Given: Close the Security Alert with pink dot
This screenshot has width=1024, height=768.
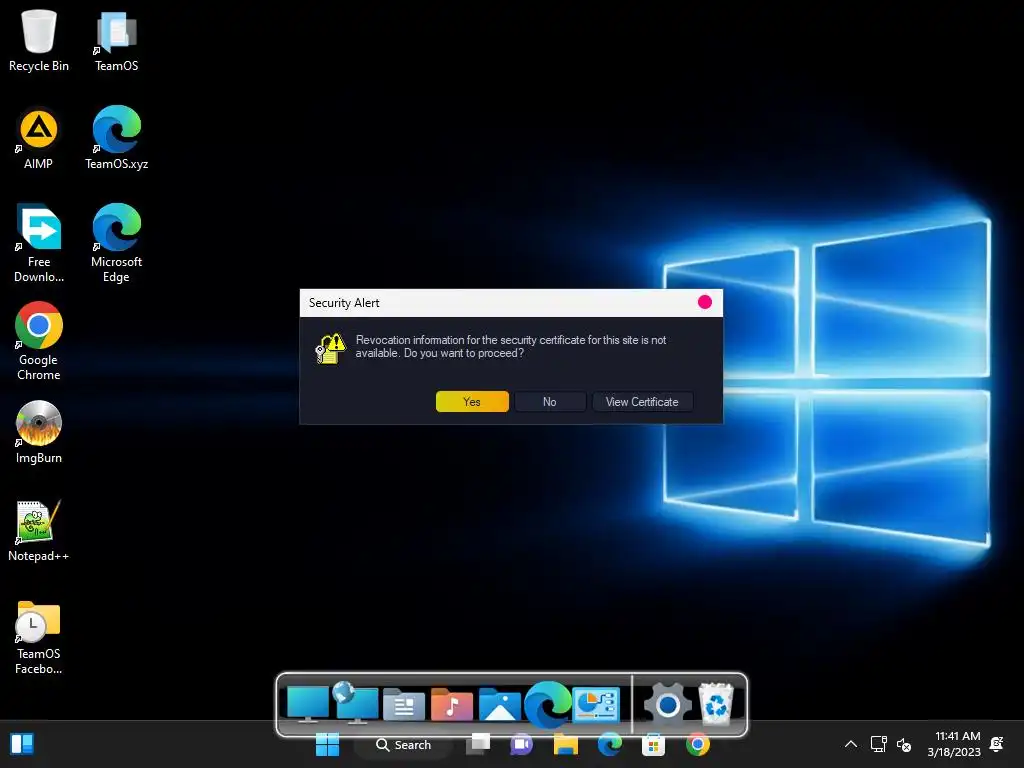Looking at the screenshot, I should click(x=705, y=302).
